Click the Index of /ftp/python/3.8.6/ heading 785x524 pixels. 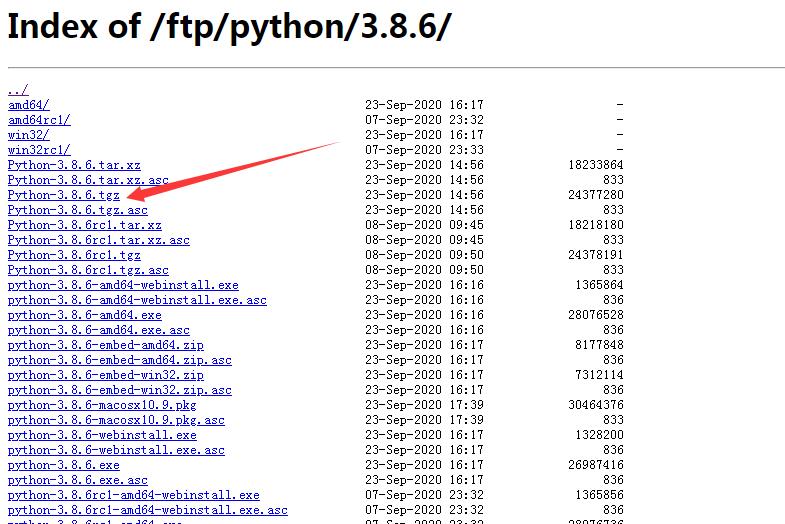tap(229, 27)
